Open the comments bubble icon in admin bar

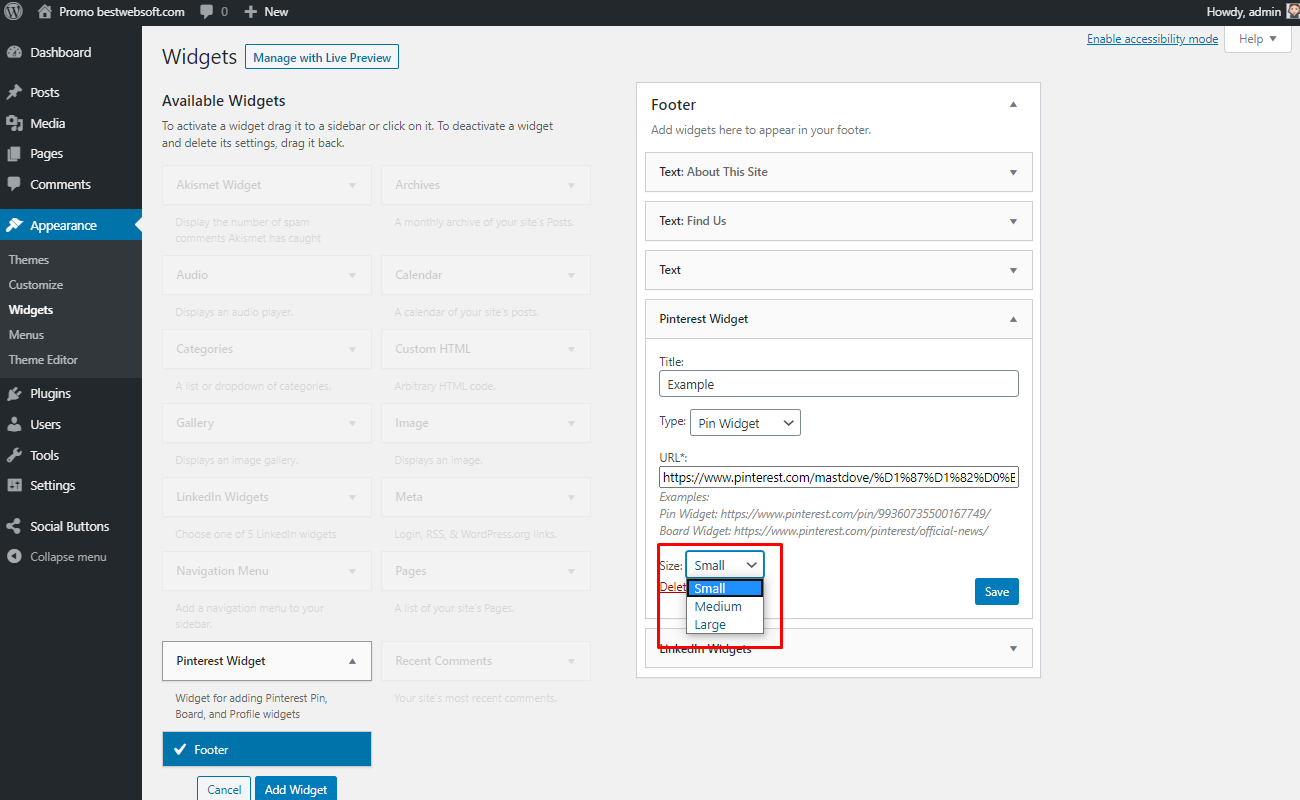coord(206,12)
